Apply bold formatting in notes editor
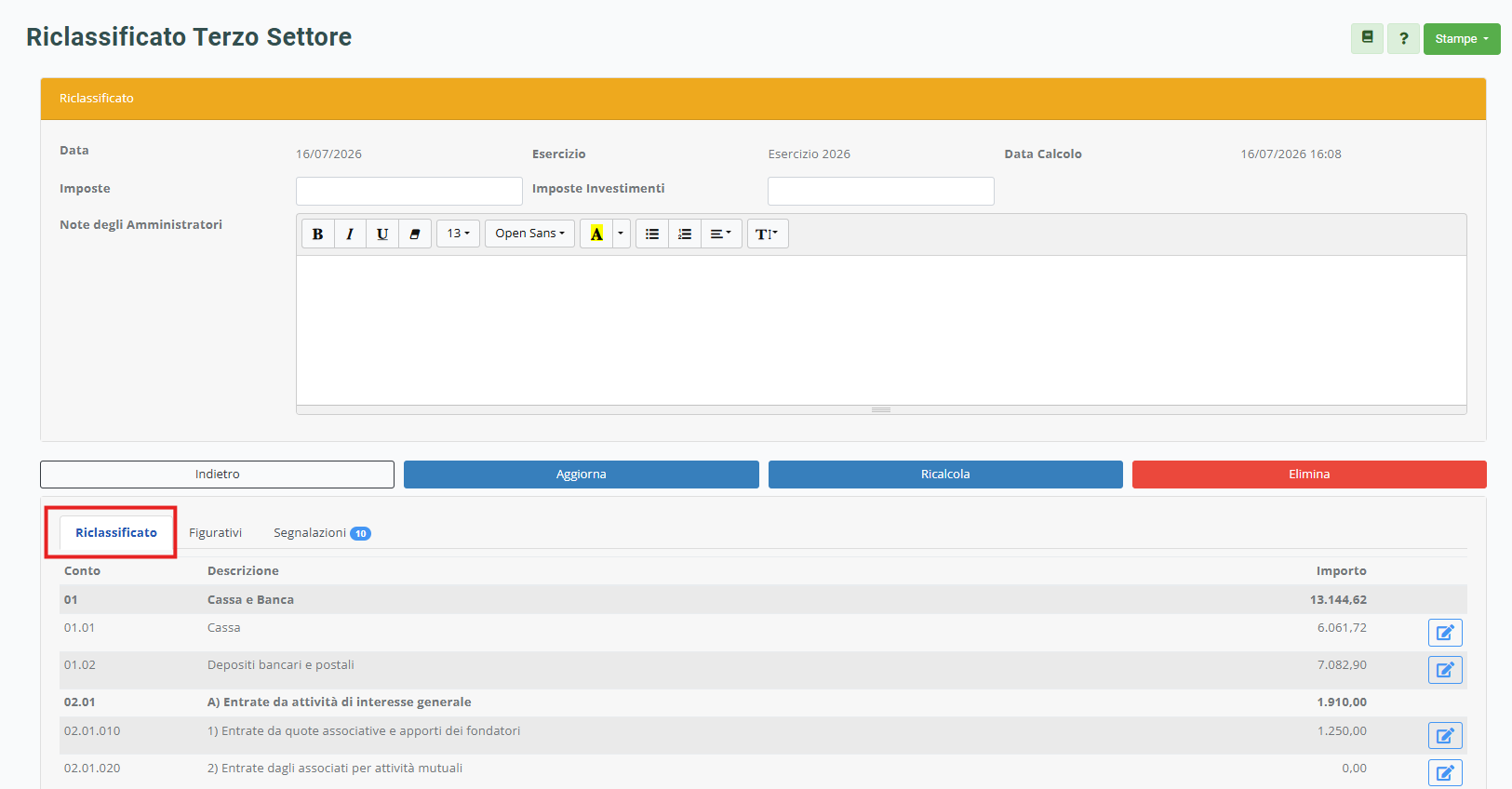 coord(317,234)
